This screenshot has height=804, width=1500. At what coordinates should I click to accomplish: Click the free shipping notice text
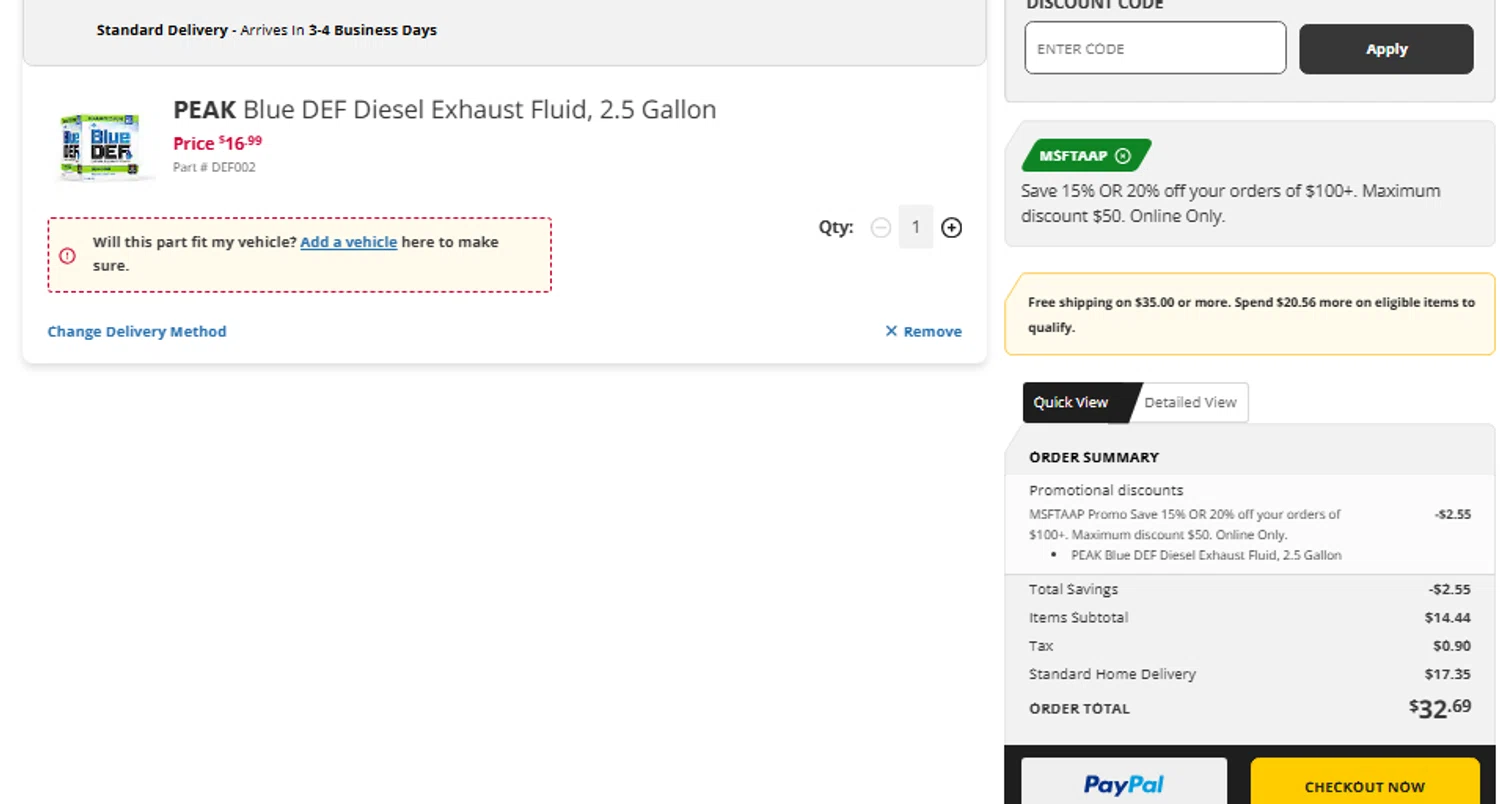(1250, 314)
